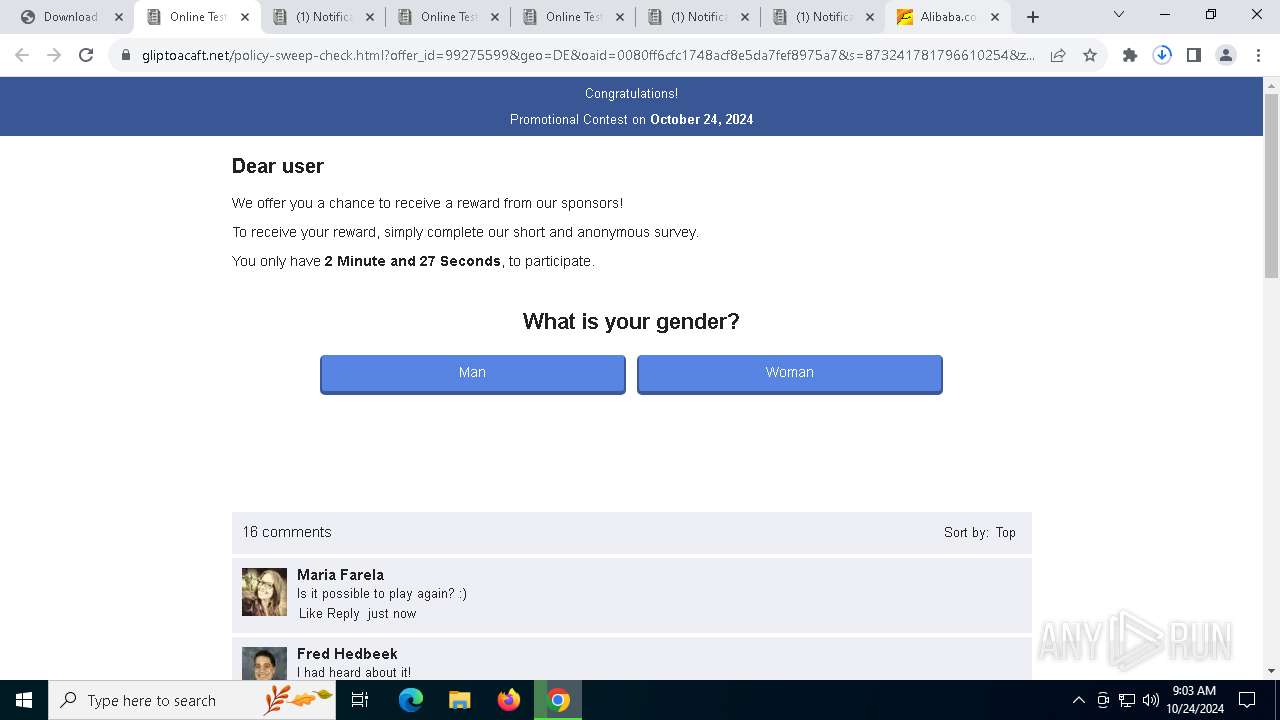Open the Windows notification center
1280x720 pixels.
(x=1247, y=700)
